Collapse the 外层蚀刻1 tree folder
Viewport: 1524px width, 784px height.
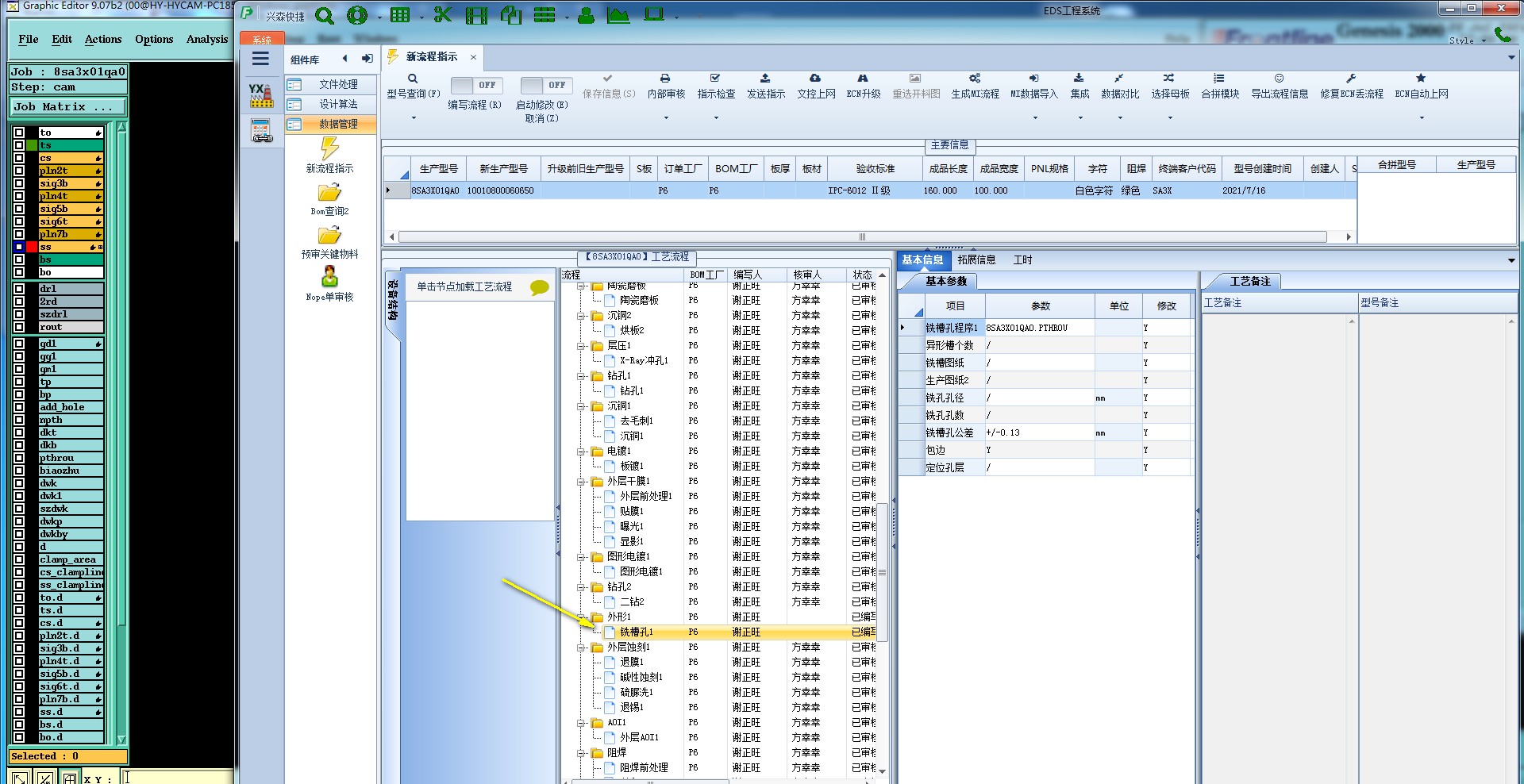coord(582,648)
